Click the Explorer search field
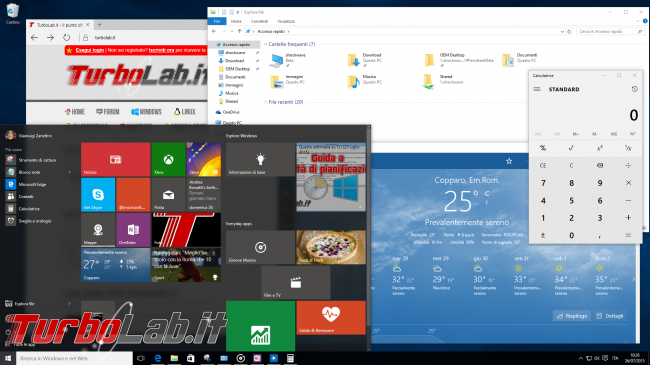This screenshot has height=365, width=650. (x=610, y=32)
